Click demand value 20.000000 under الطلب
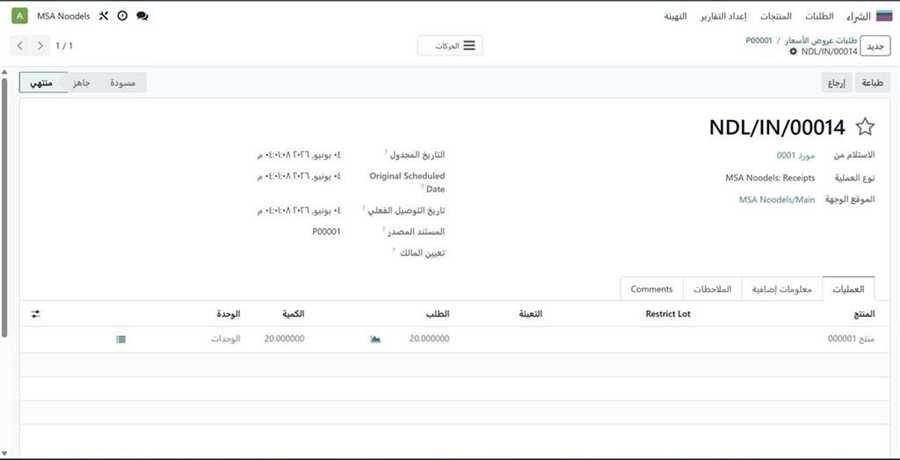This screenshot has width=900, height=460. click(x=429, y=339)
